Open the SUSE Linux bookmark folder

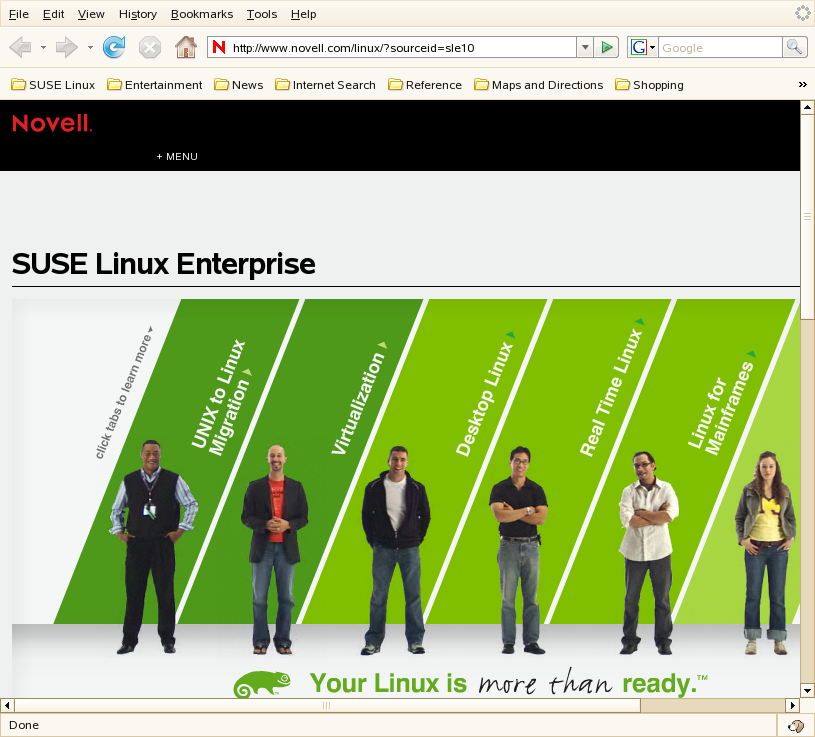pyautogui.click(x=53, y=85)
